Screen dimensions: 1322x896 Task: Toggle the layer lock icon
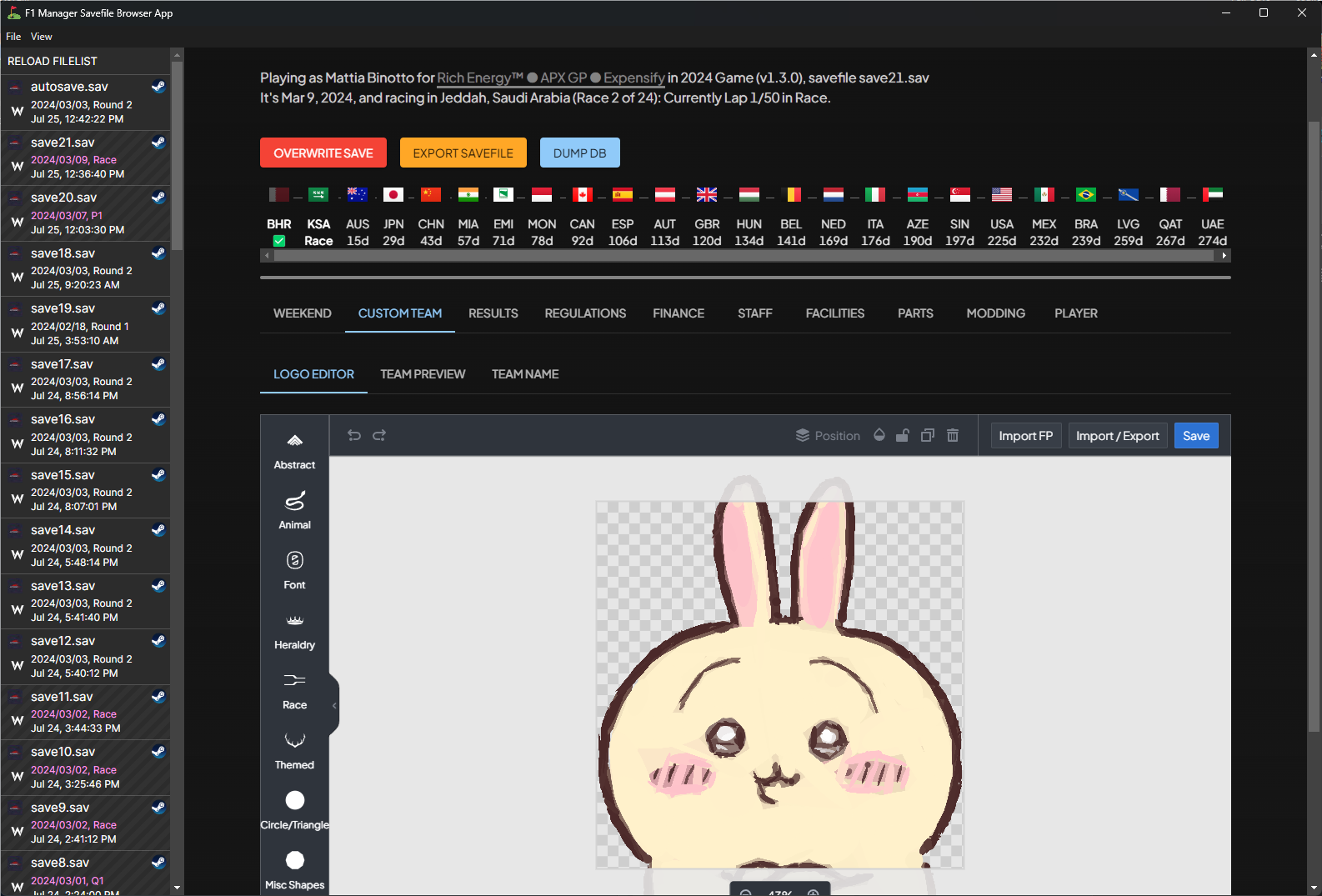902,435
